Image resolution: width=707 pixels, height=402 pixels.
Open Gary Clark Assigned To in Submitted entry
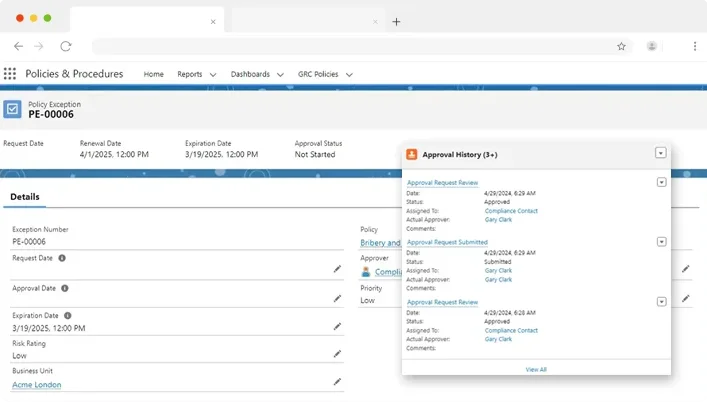click(498, 270)
